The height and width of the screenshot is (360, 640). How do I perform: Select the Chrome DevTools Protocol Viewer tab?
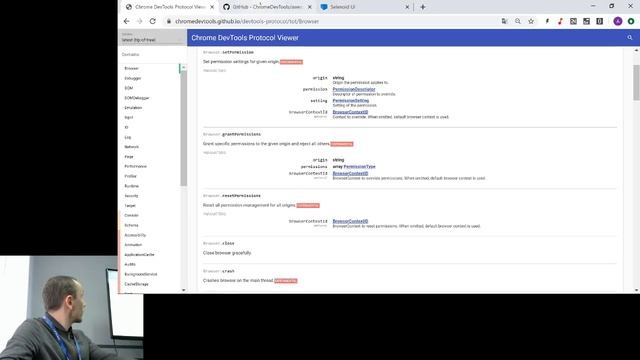169,7
